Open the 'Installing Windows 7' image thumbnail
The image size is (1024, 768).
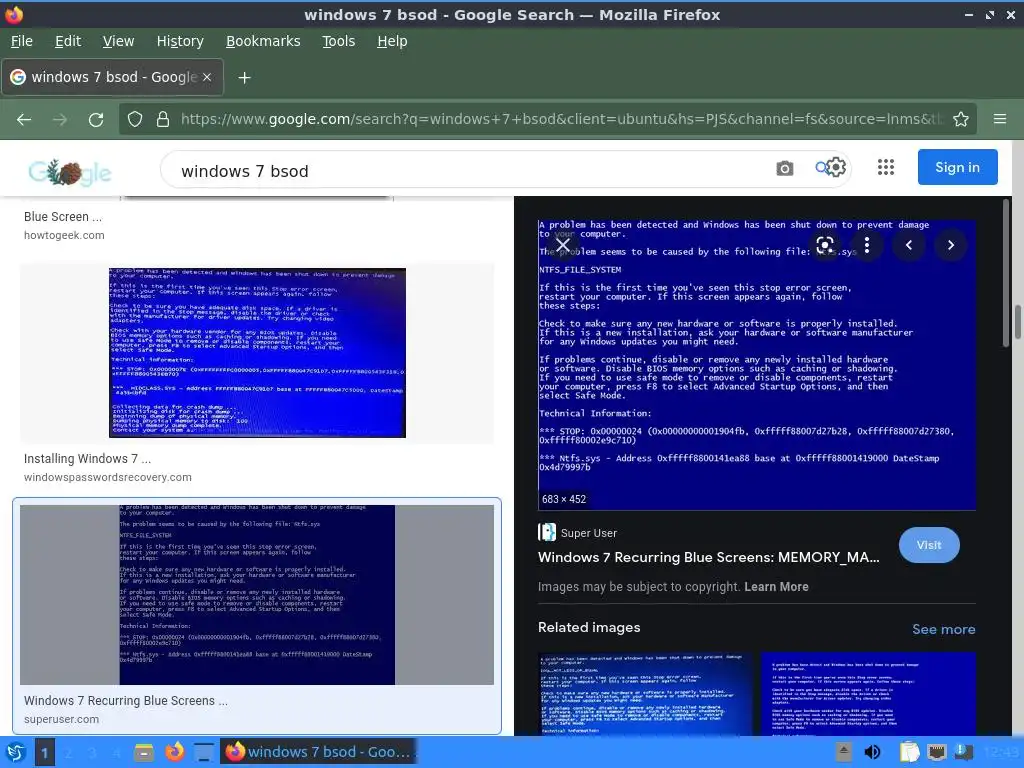(x=257, y=353)
